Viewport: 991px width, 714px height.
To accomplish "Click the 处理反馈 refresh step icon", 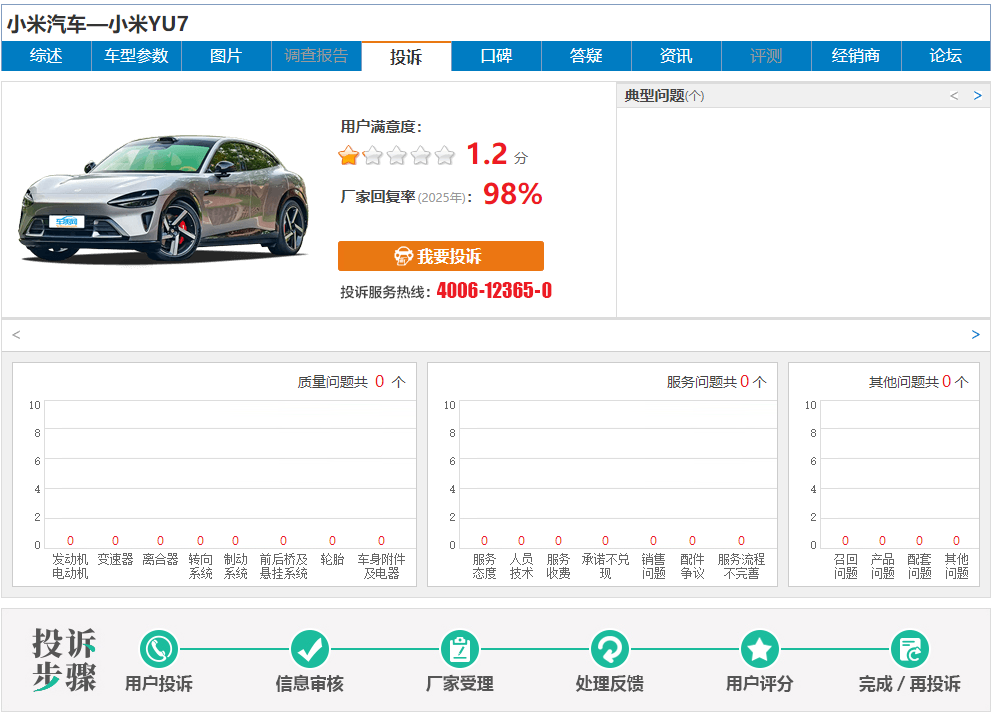I will (x=609, y=650).
